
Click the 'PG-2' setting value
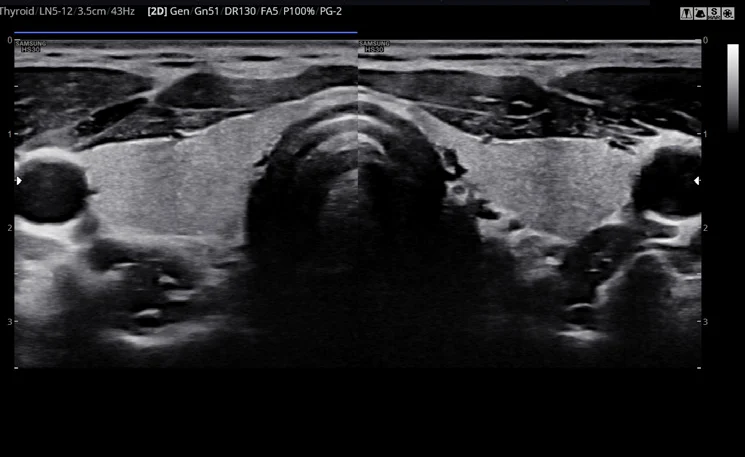pos(331,11)
